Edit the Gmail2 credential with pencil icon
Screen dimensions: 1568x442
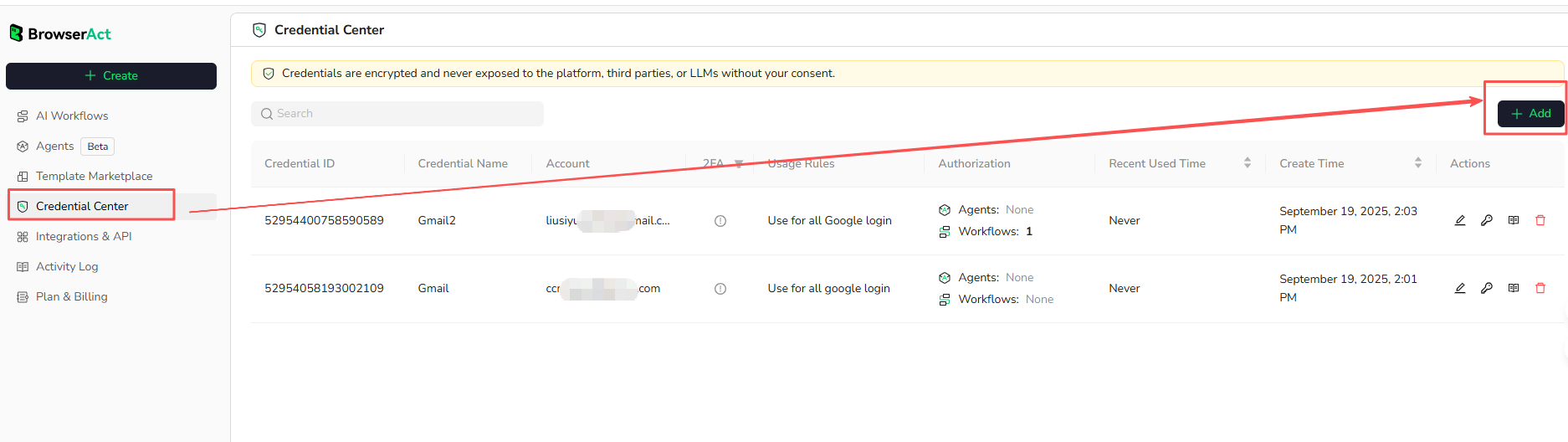(x=1460, y=220)
